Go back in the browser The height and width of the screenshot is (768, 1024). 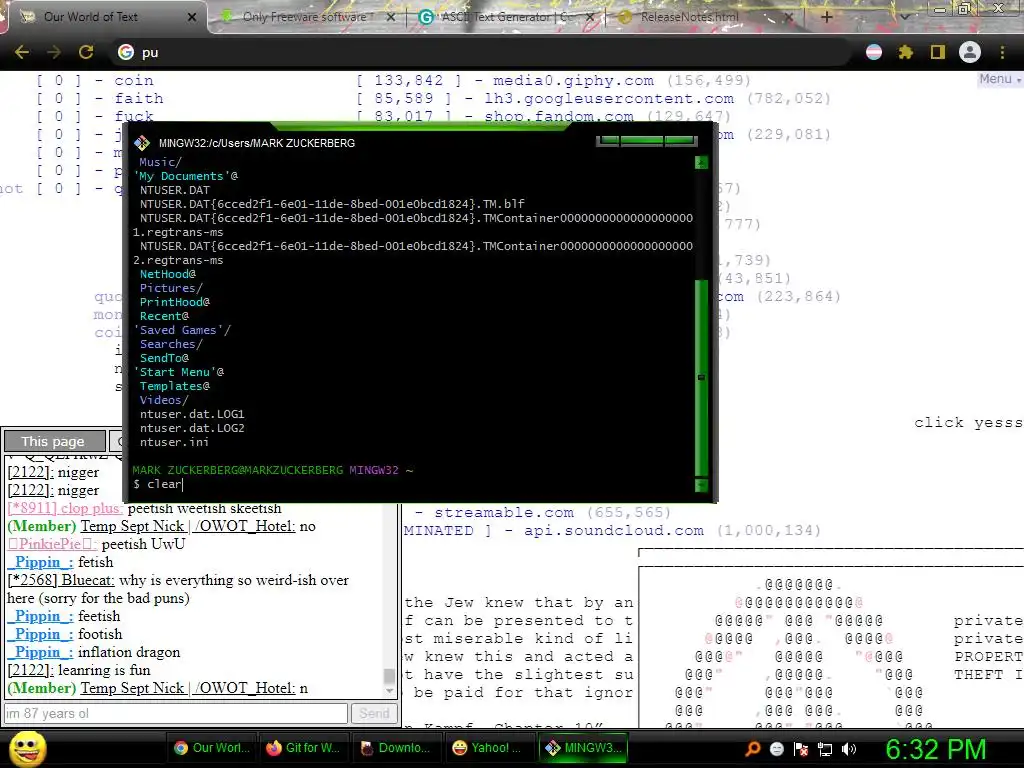tap(22, 52)
